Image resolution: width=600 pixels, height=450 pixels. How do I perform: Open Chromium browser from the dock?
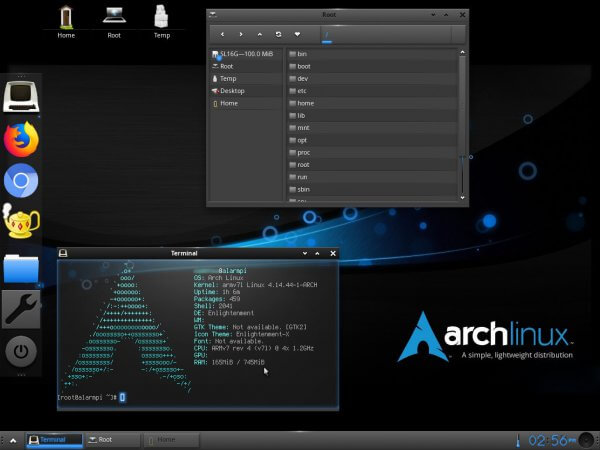21,181
